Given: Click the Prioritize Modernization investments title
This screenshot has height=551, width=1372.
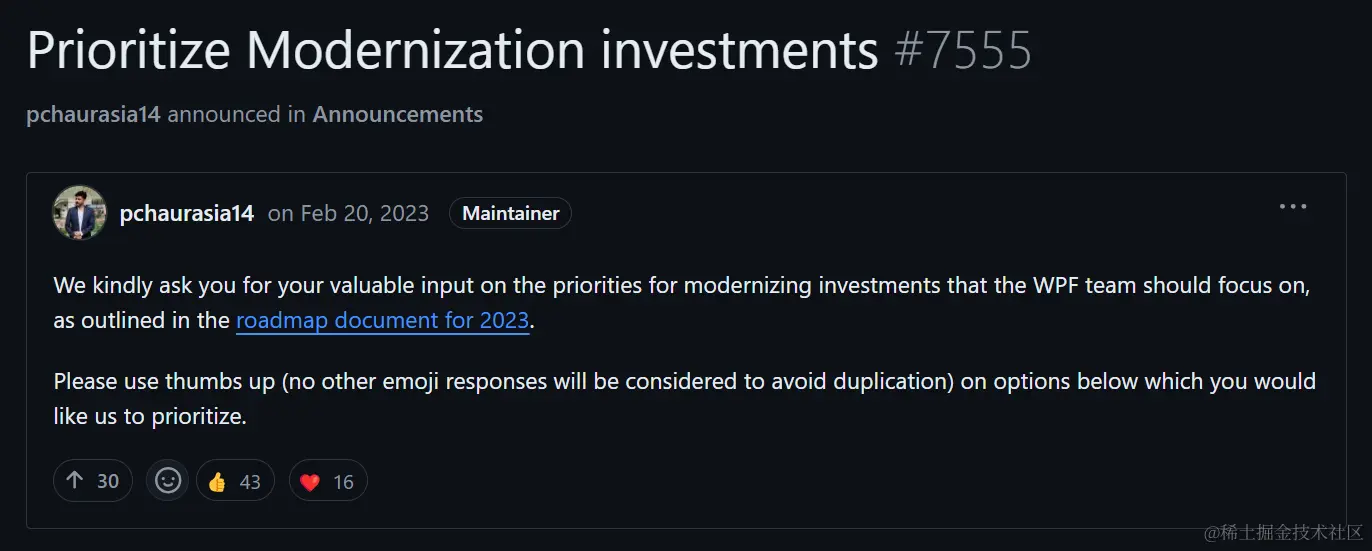Looking at the screenshot, I should click(x=453, y=50).
